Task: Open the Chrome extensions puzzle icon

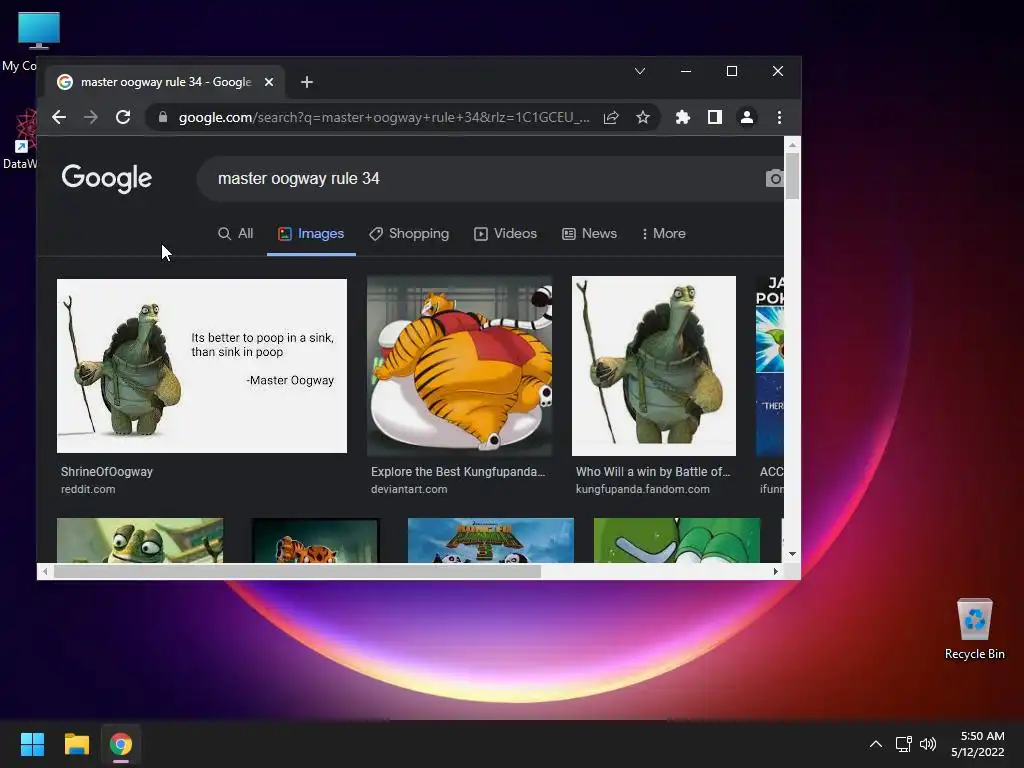Action: click(x=682, y=118)
